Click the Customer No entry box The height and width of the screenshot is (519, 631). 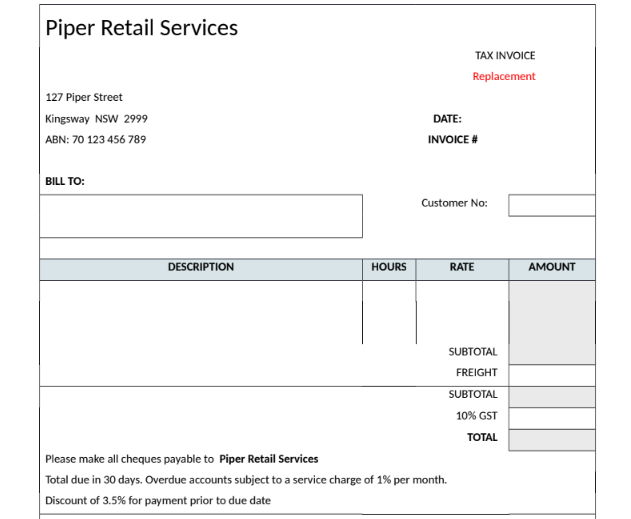[551, 205]
